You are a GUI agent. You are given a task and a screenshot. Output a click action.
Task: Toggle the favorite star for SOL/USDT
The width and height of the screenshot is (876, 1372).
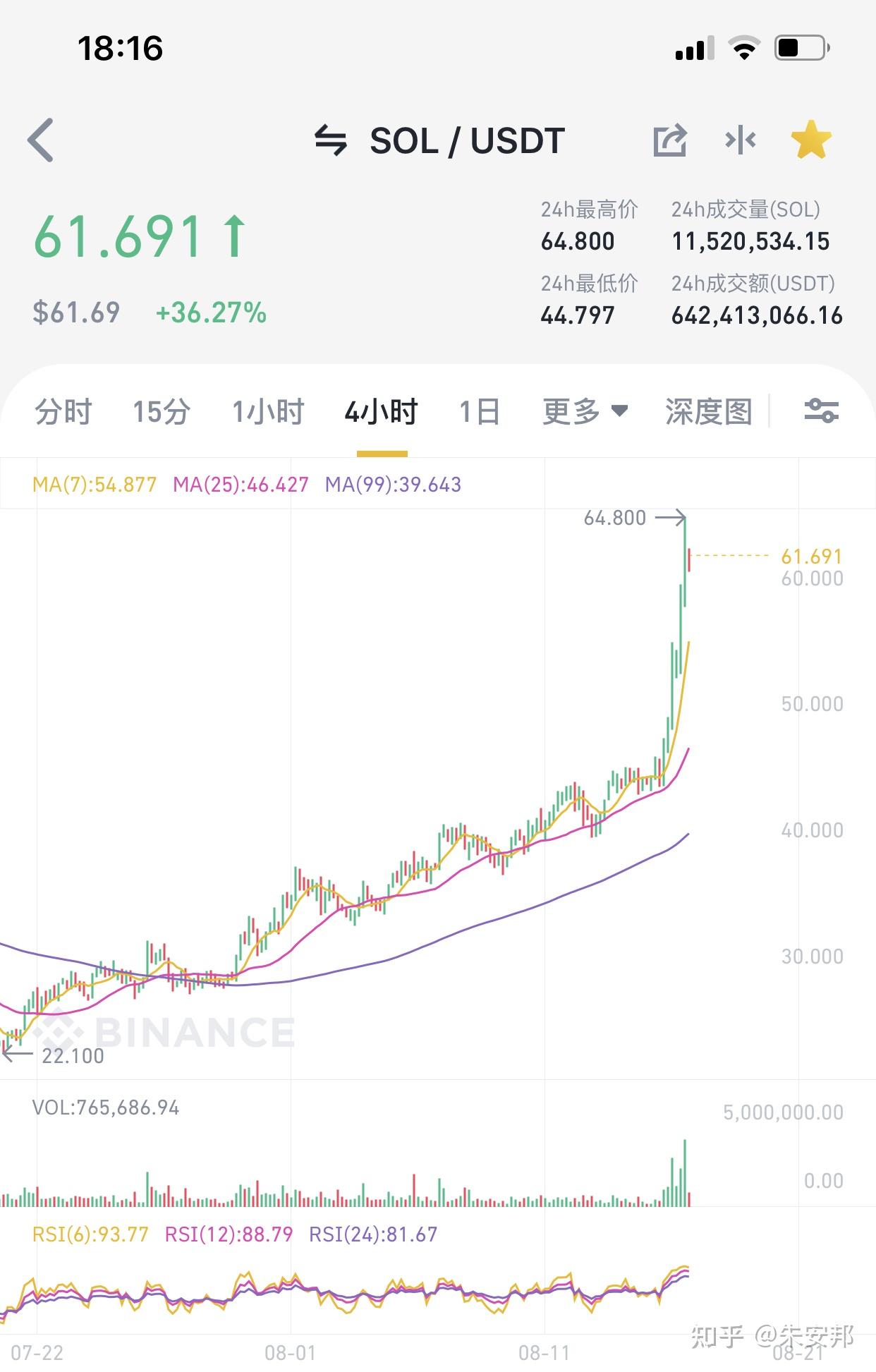810,139
